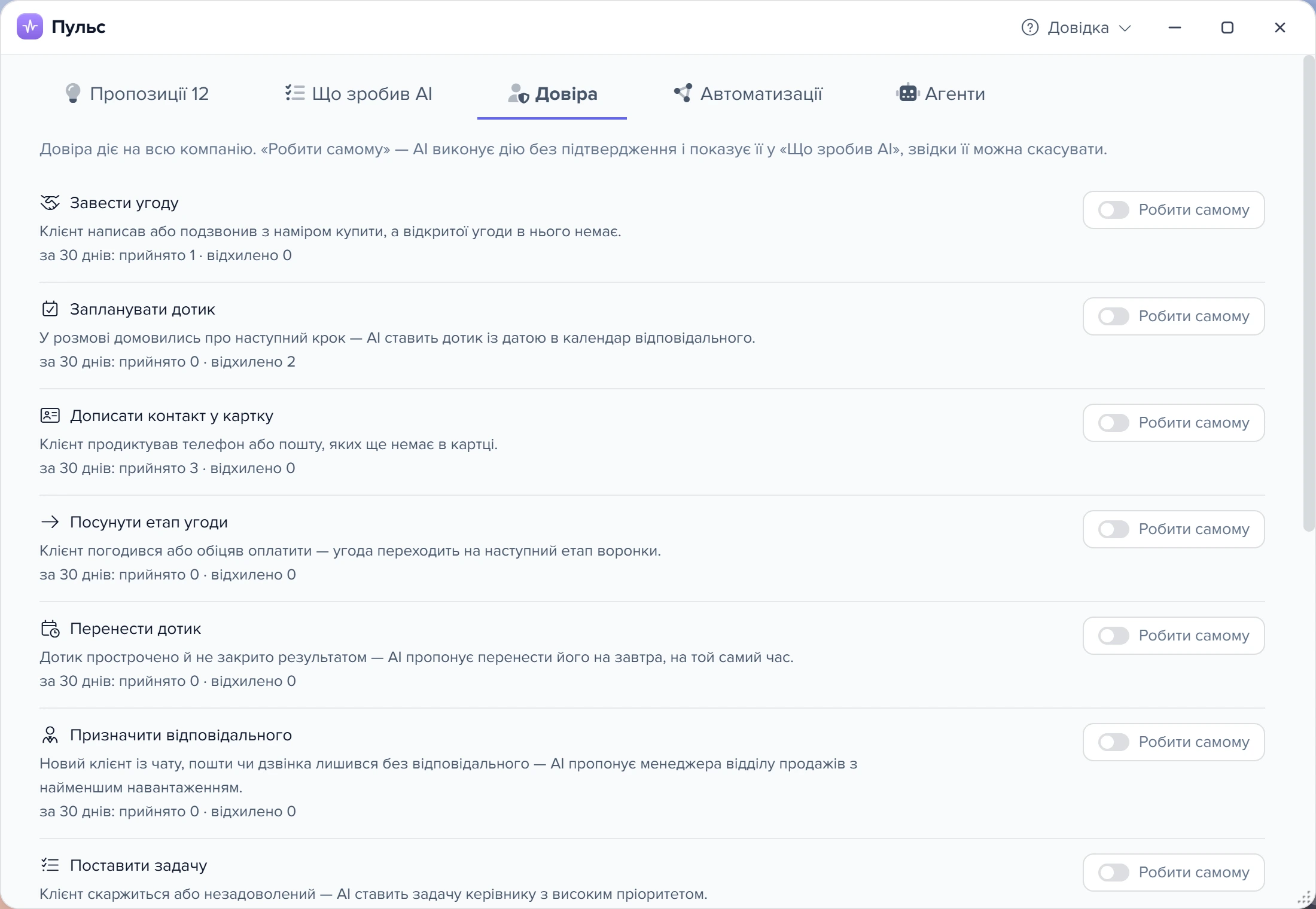The height and width of the screenshot is (909, 1316).
Task: Go to the Автоматизації tab
Action: [748, 94]
